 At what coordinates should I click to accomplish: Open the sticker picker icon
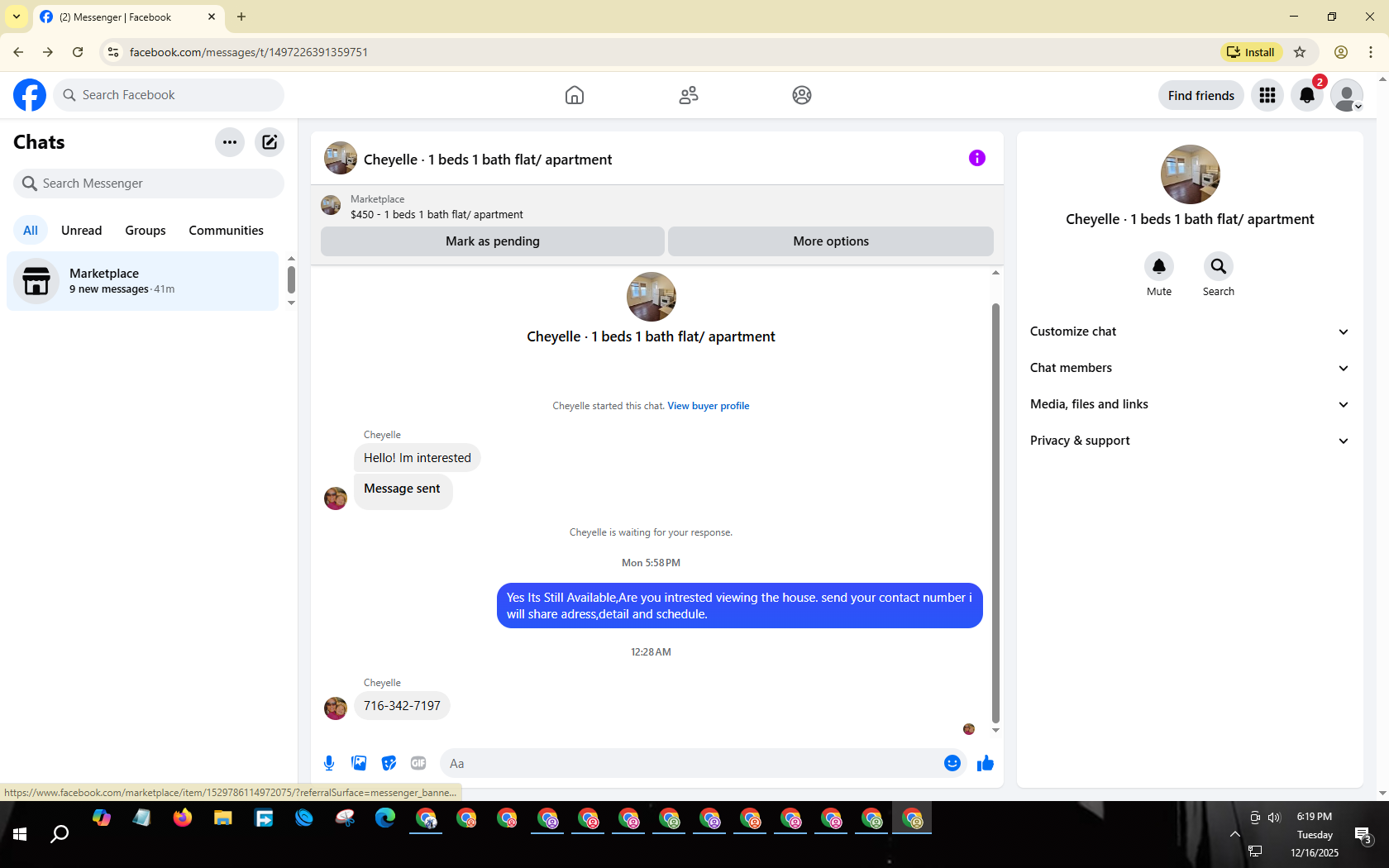coord(389,763)
